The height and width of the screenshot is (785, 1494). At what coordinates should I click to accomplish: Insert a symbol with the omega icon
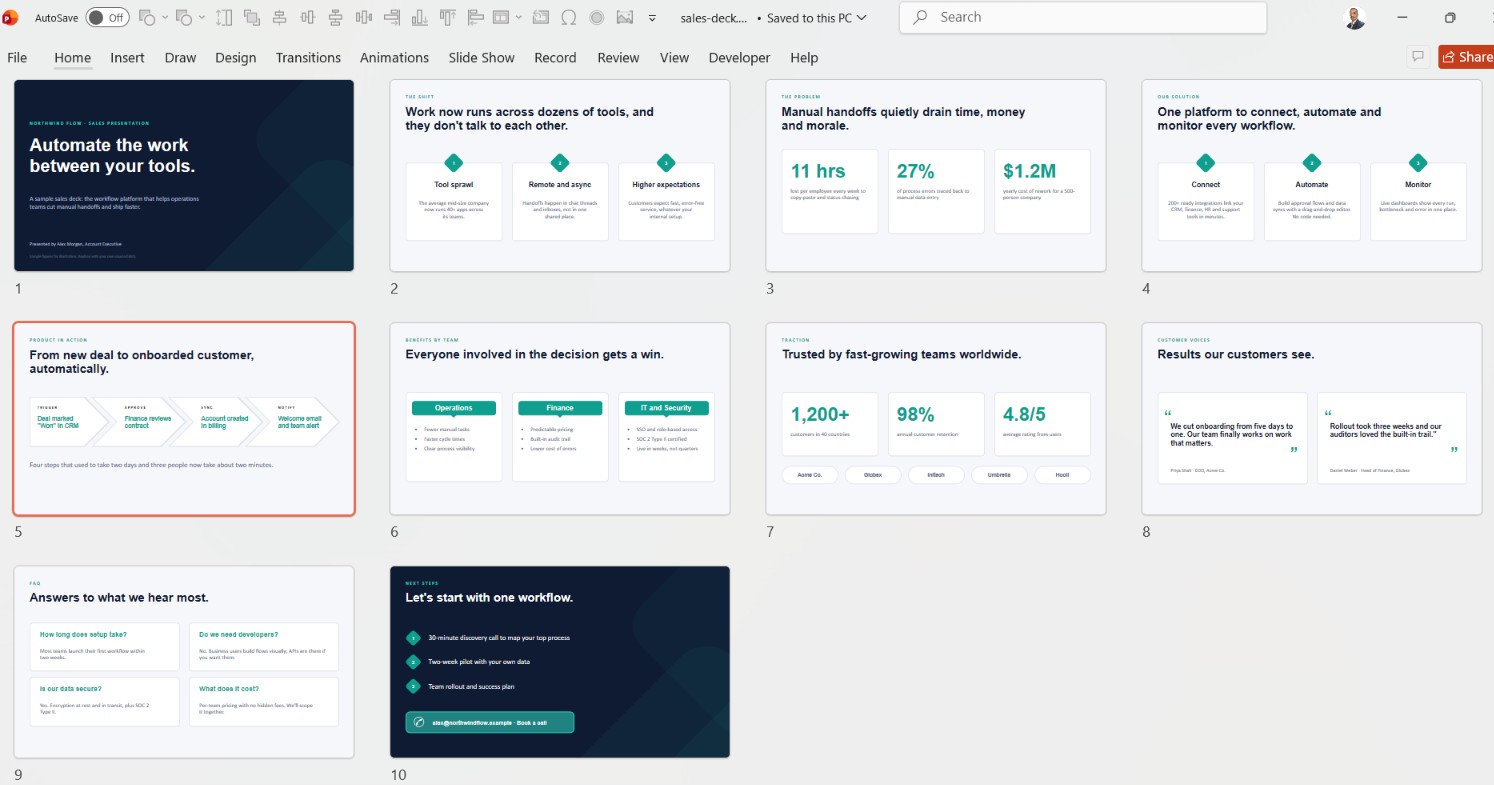pyautogui.click(x=568, y=18)
